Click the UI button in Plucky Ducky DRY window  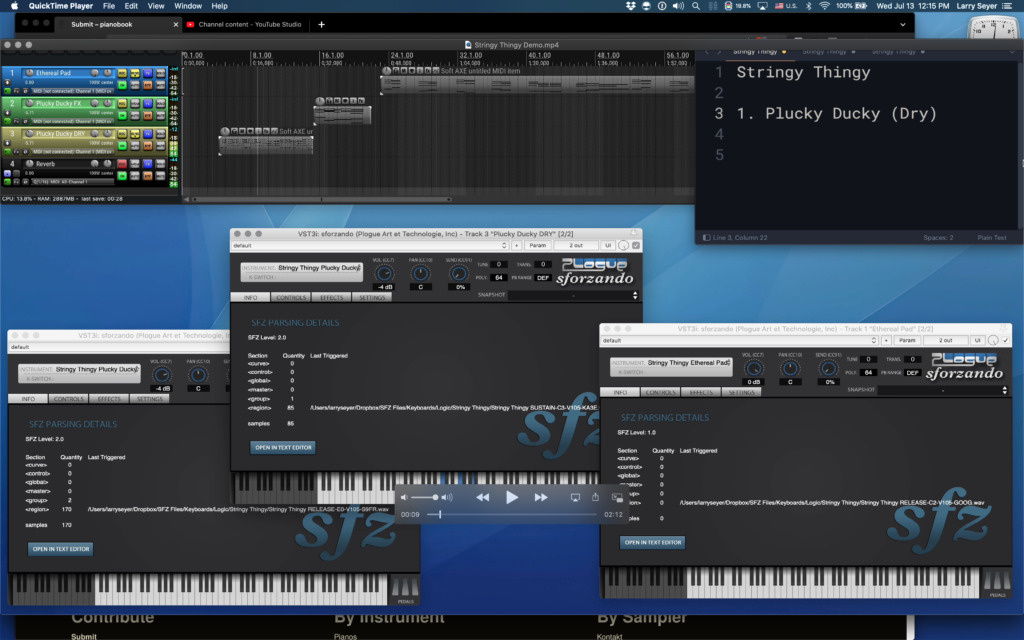point(608,246)
